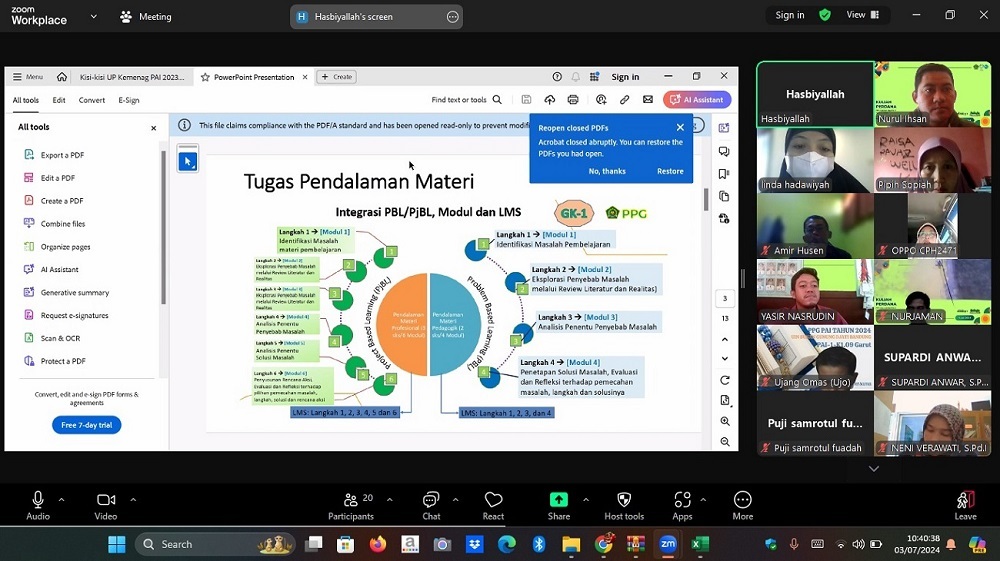Viewport: 1000px width, 561px height.
Task: Change Zoom View layout
Action: pyautogui.click(x=862, y=15)
